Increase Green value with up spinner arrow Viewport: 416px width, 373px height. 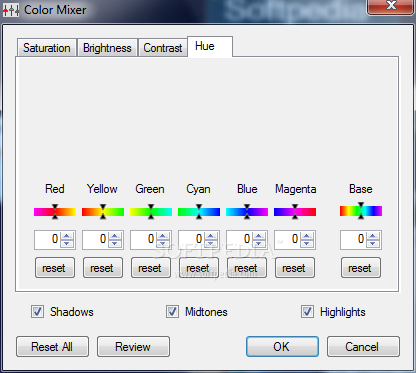pos(163,236)
